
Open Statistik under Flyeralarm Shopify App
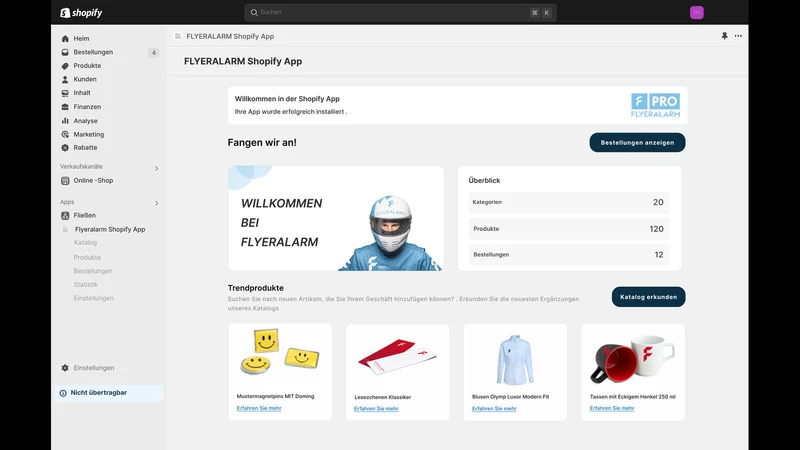tap(86, 285)
